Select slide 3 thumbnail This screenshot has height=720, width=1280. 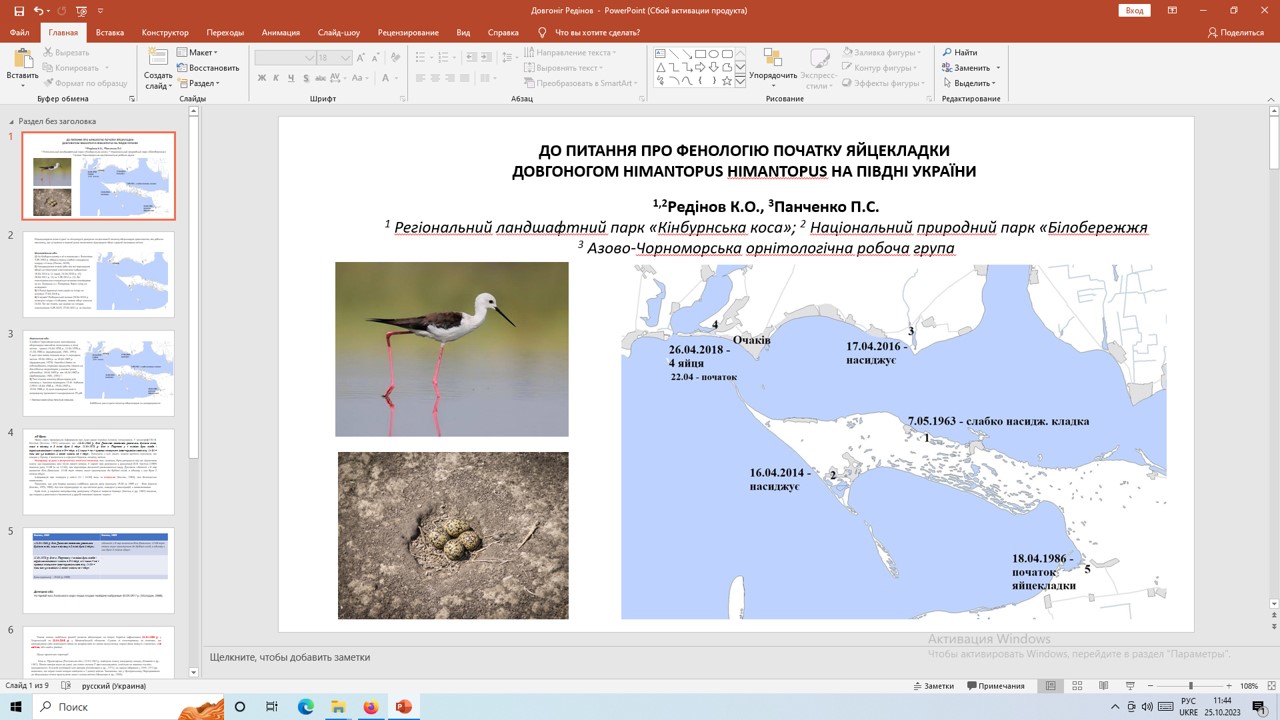(99, 373)
